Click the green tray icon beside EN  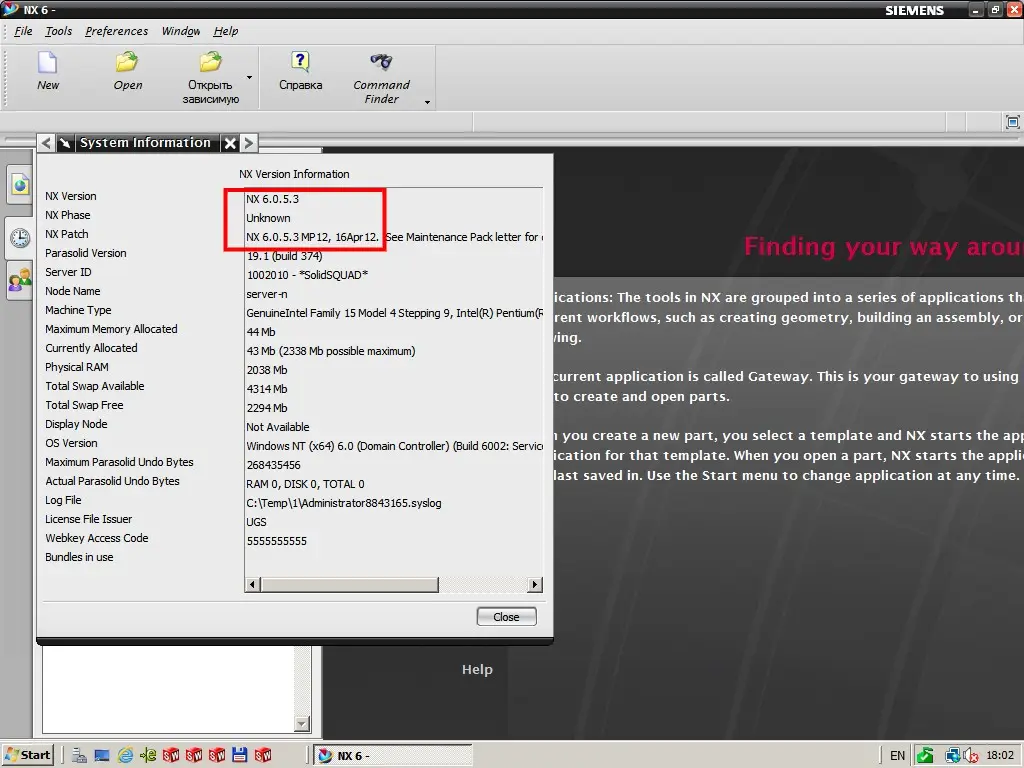[x=925, y=756]
